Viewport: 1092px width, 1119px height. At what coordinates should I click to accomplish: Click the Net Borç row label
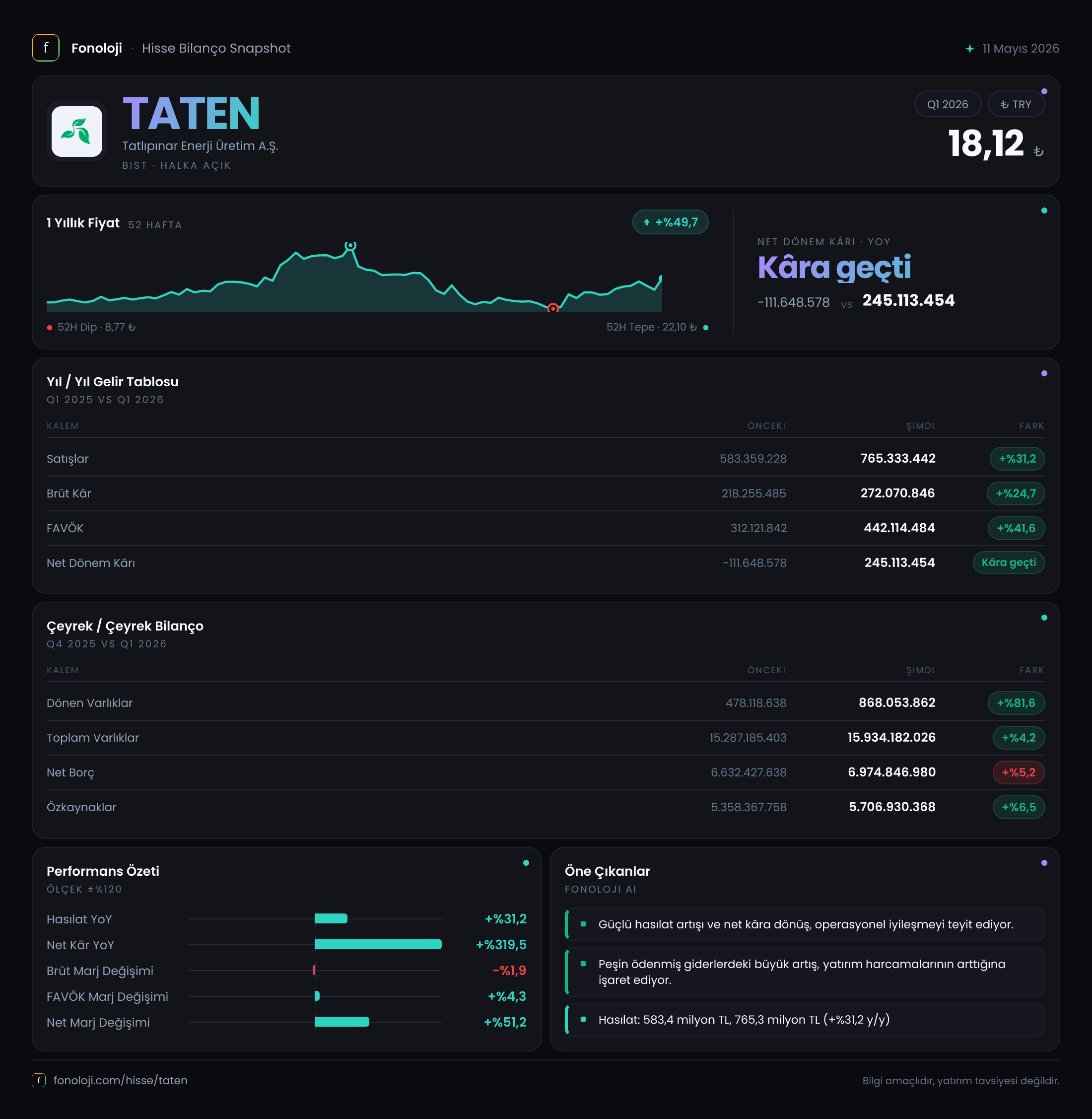tap(70, 772)
